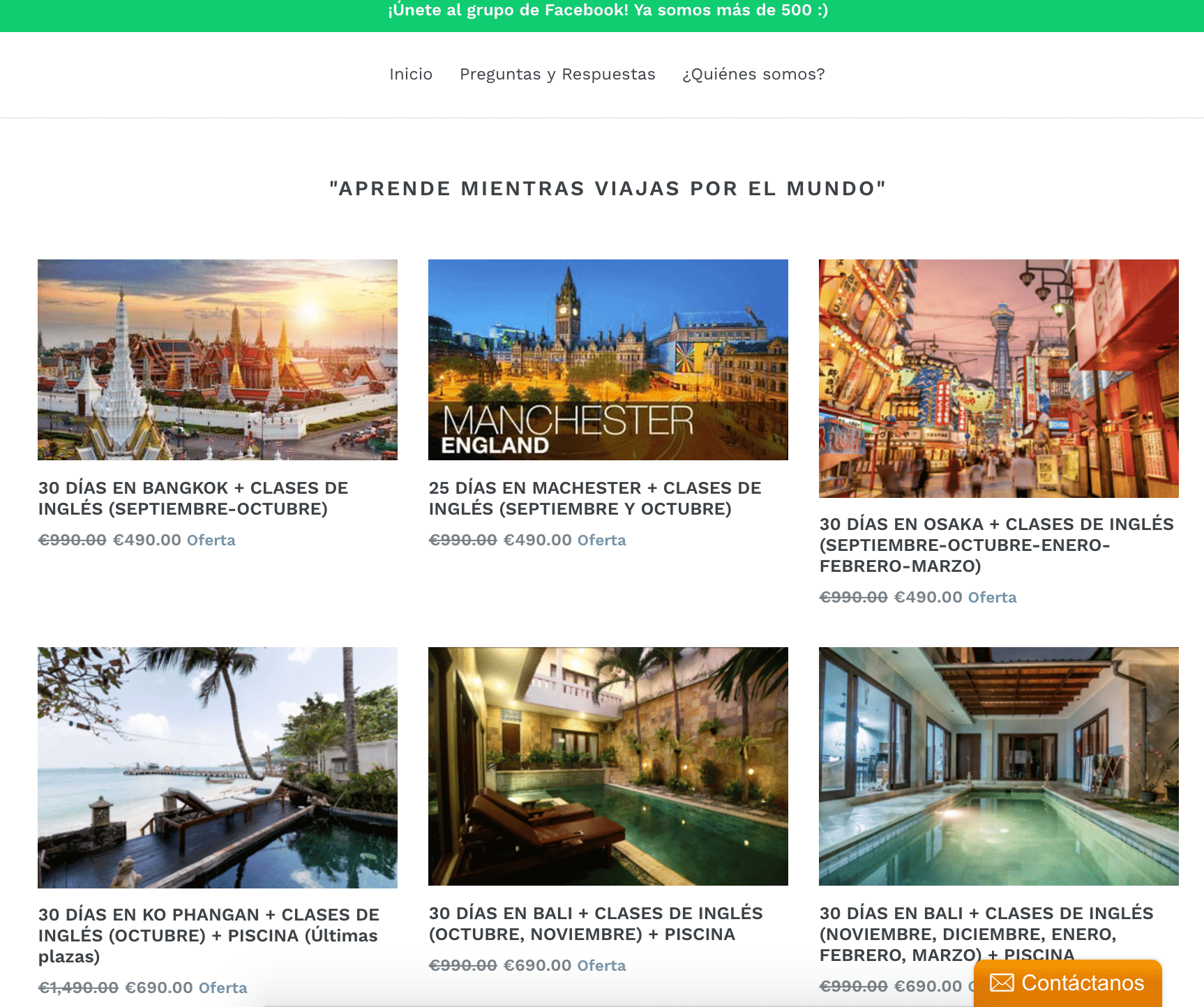Click the 25 días en Machester title

coord(595,499)
